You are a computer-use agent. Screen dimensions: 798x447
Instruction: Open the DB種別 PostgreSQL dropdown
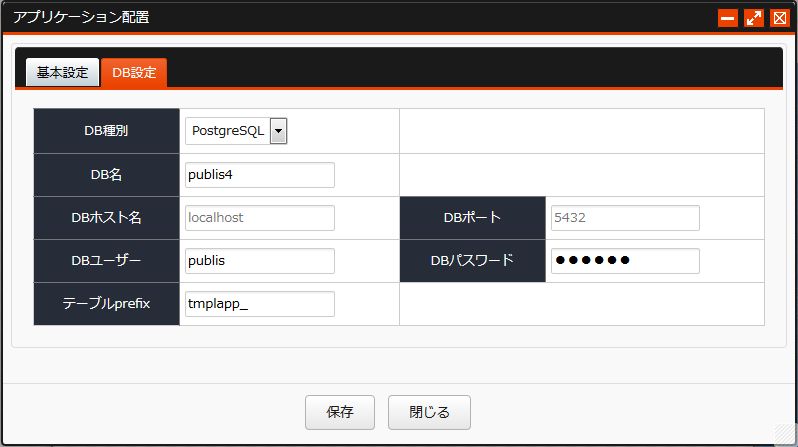(x=236, y=131)
